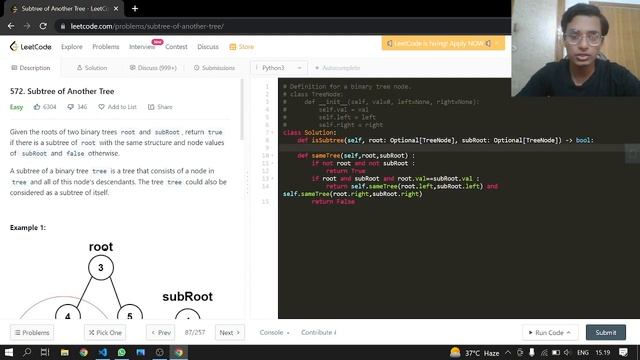
Task: Click the LeetCode is hiring banner
Action: (x=443, y=43)
